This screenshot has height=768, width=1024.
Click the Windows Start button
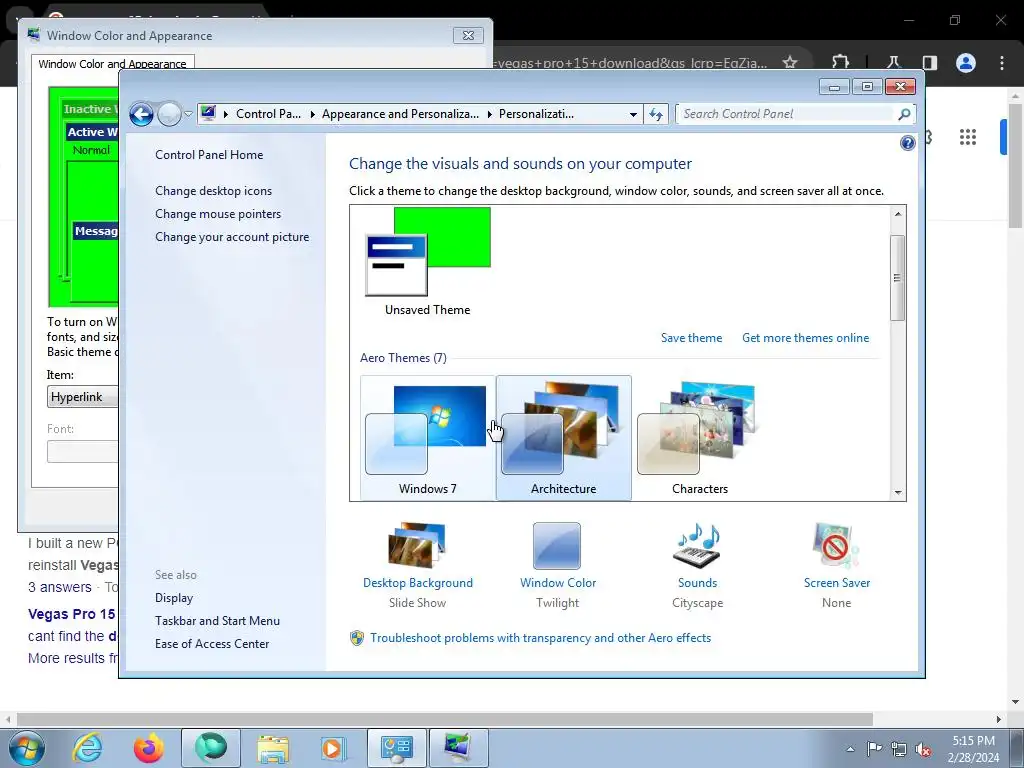[27, 748]
